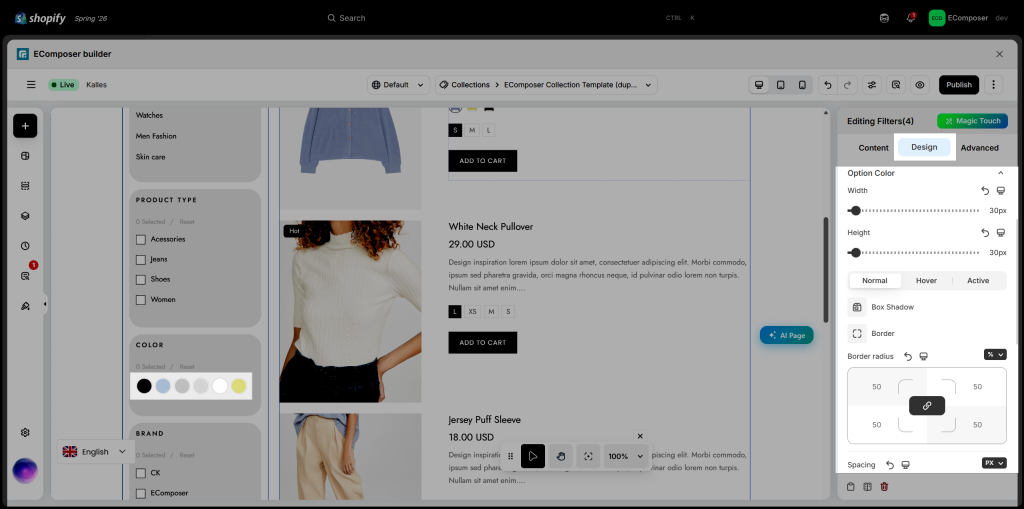Viewport: 1024px width, 509px height.
Task: Click the Width slider handle
Action: [856, 210]
